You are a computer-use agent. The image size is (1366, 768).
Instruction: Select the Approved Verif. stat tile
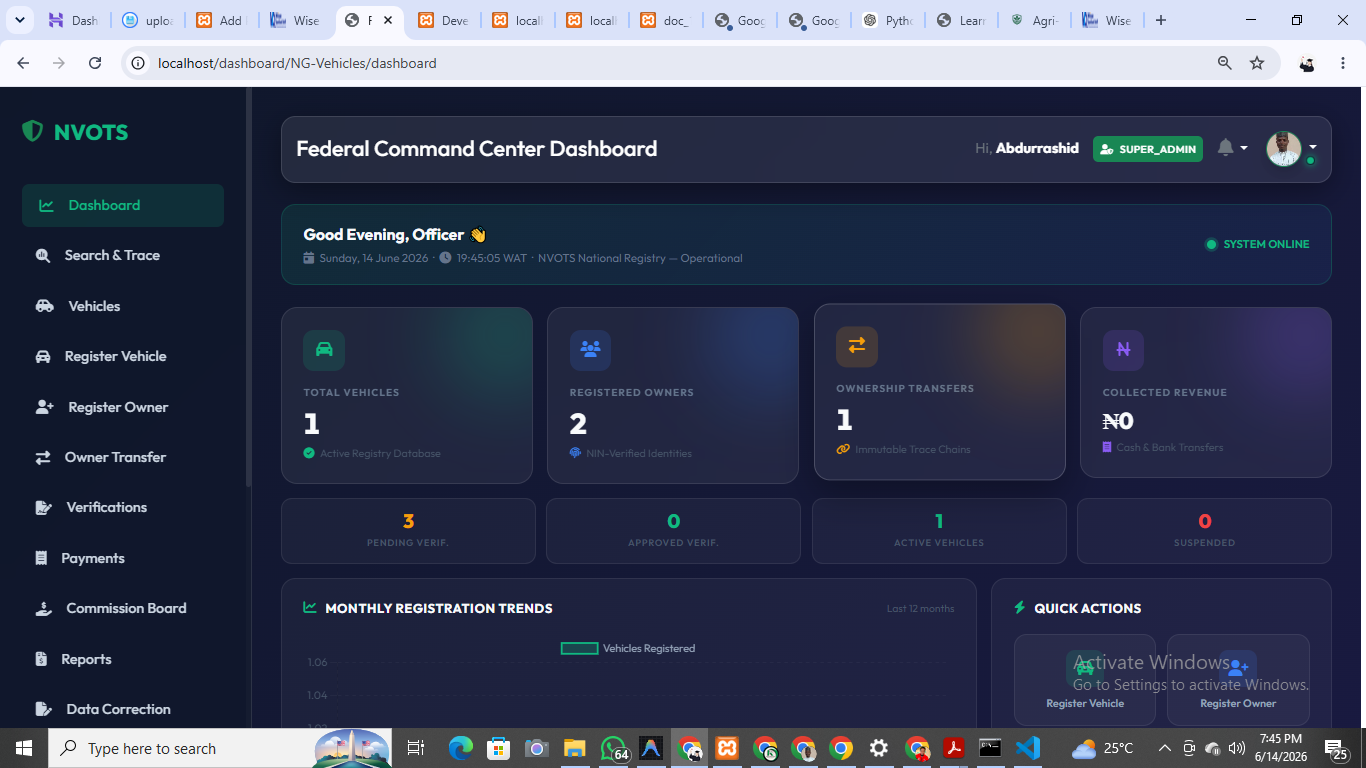pos(673,531)
